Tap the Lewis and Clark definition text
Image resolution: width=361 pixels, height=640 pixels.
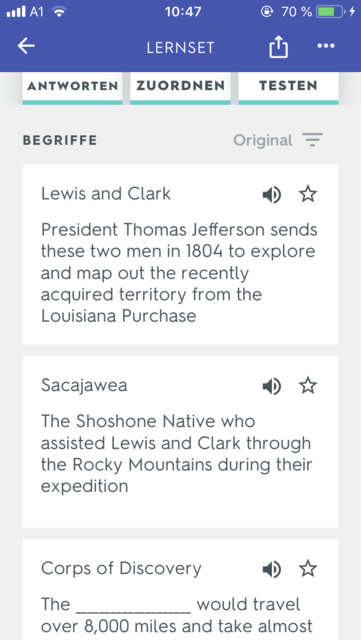tap(179, 273)
